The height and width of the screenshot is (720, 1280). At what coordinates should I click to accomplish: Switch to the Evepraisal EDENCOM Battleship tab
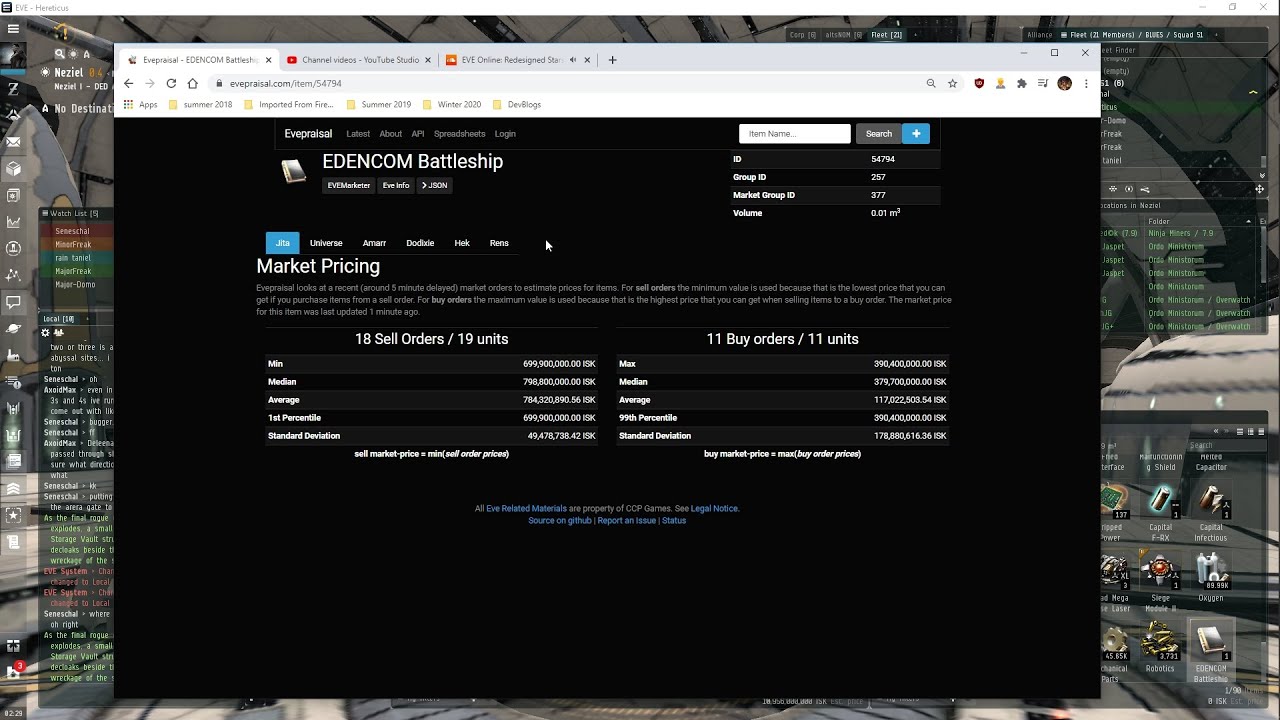click(x=199, y=60)
